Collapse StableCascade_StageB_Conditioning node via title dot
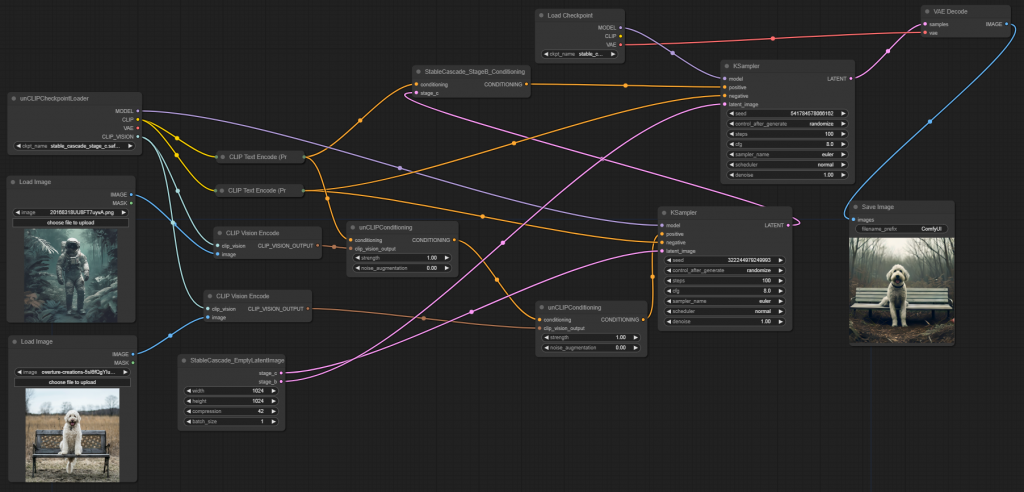The height and width of the screenshot is (492, 1024). [419, 71]
